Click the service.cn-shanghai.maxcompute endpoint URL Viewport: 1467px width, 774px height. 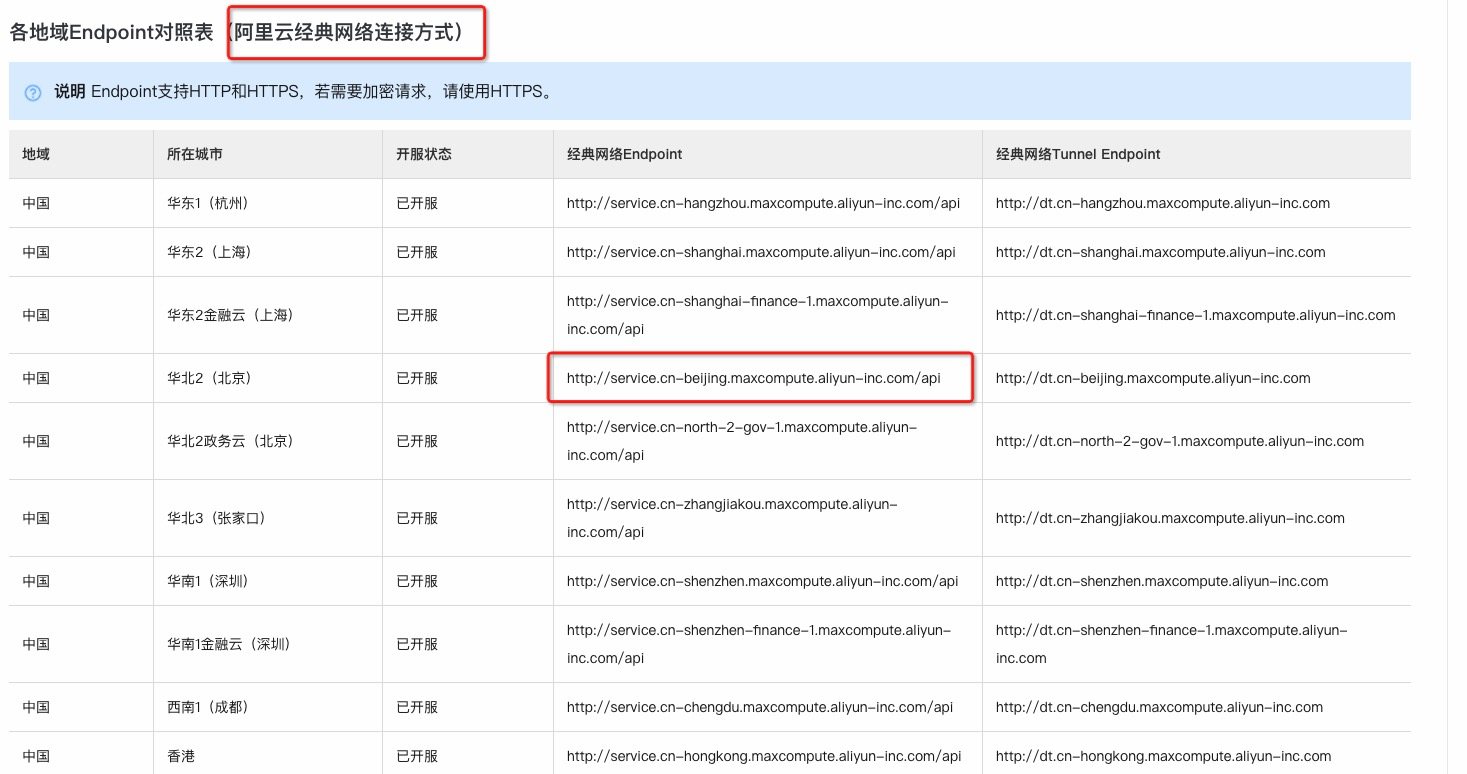(x=761, y=252)
